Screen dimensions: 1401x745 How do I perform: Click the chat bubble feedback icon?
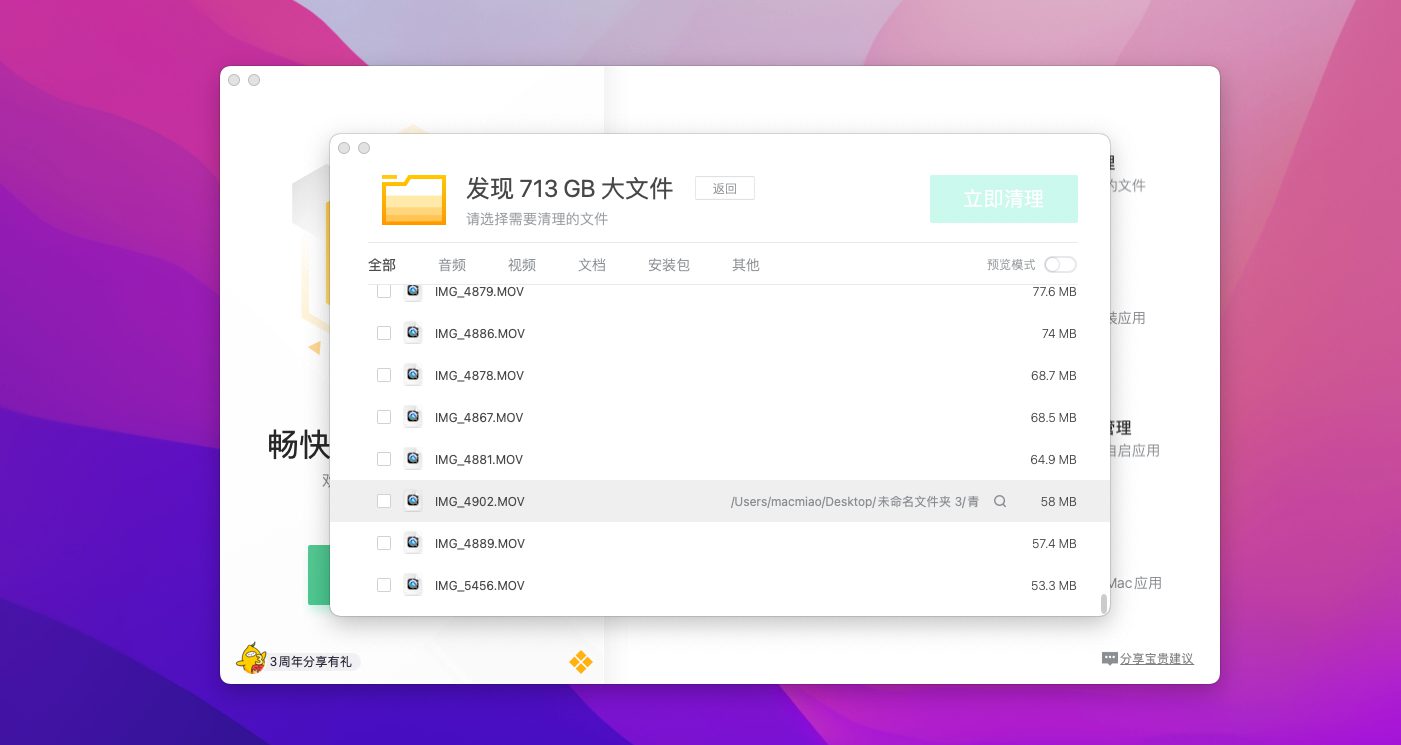[x=1109, y=659]
